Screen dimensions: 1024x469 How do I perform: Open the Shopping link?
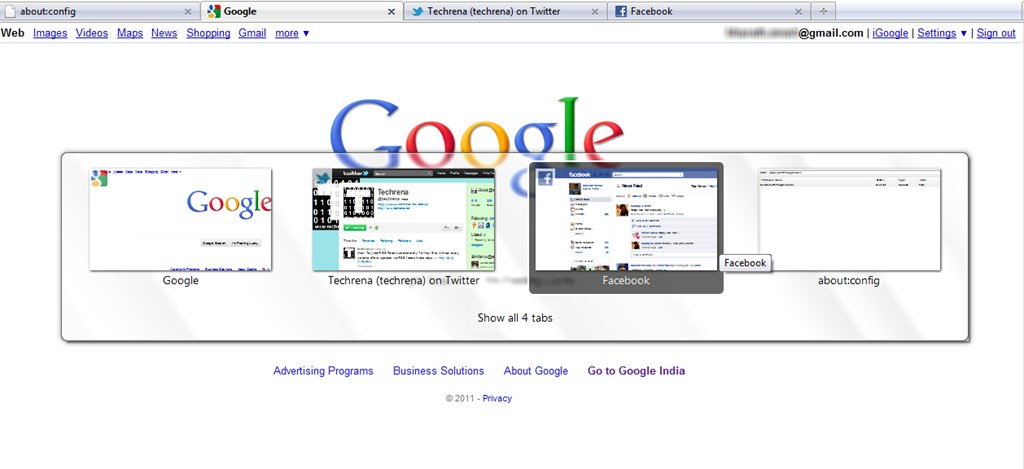click(208, 33)
